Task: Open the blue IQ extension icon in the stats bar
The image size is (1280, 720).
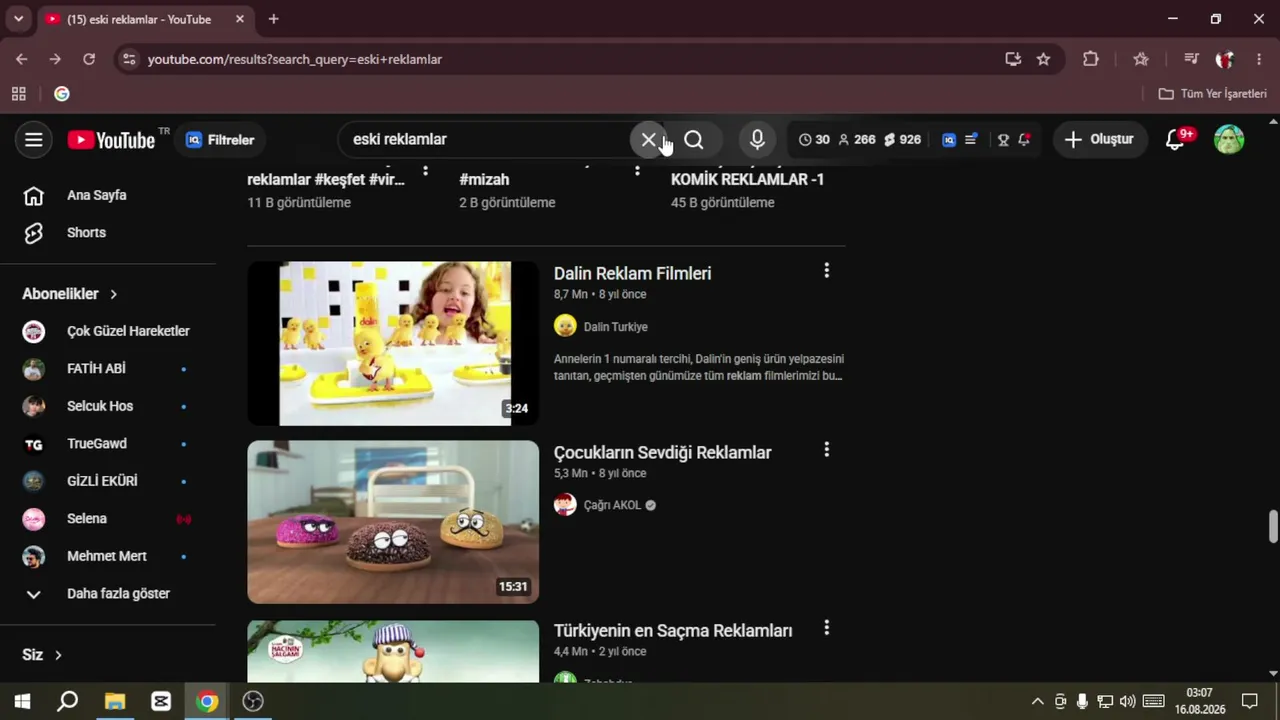Action: [x=949, y=140]
